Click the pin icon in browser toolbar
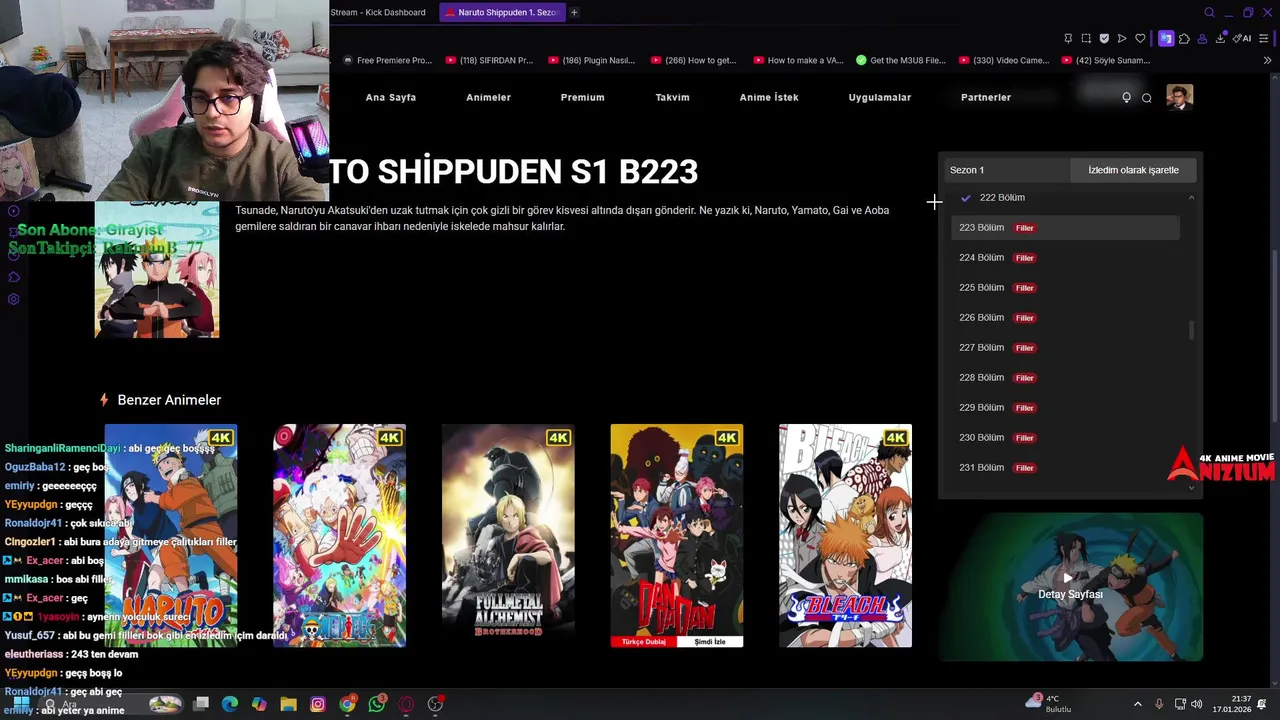This screenshot has width=1280, height=720. 1068,38
